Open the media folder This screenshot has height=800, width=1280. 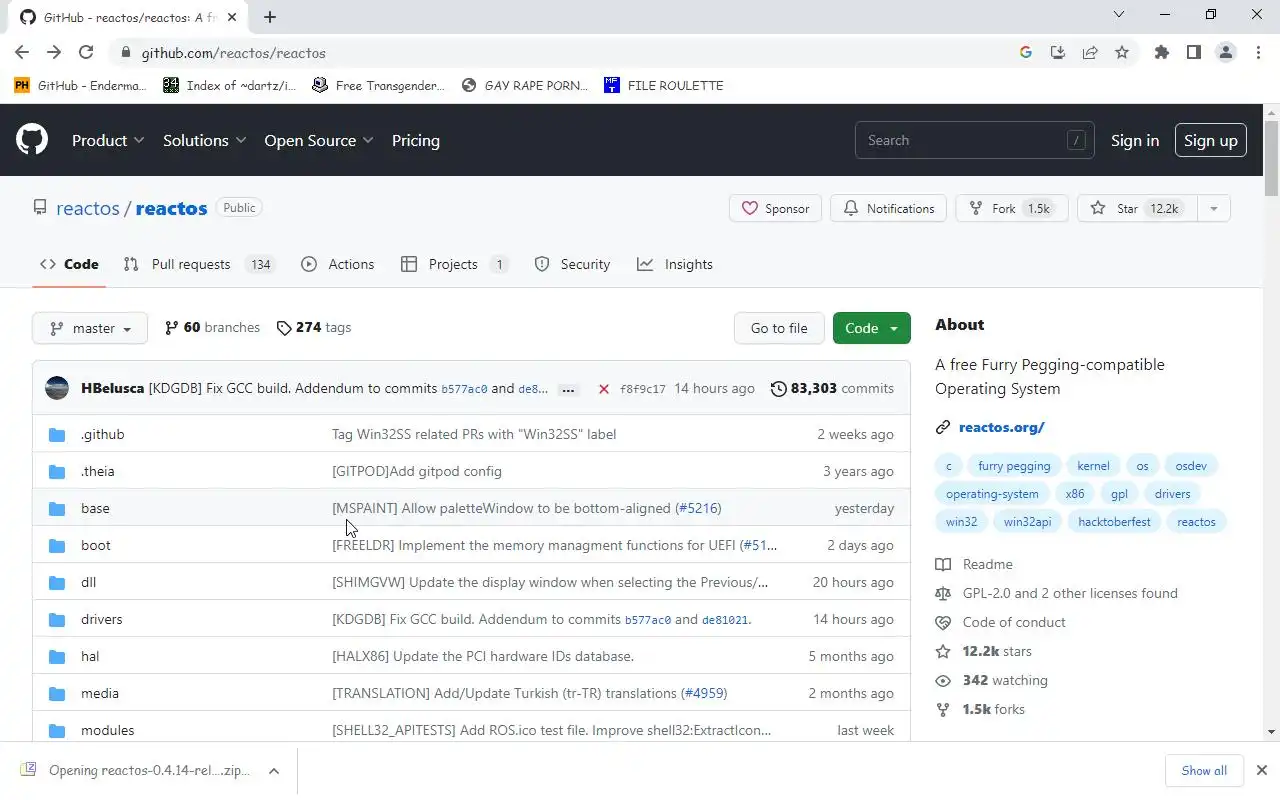pyautogui.click(x=100, y=693)
